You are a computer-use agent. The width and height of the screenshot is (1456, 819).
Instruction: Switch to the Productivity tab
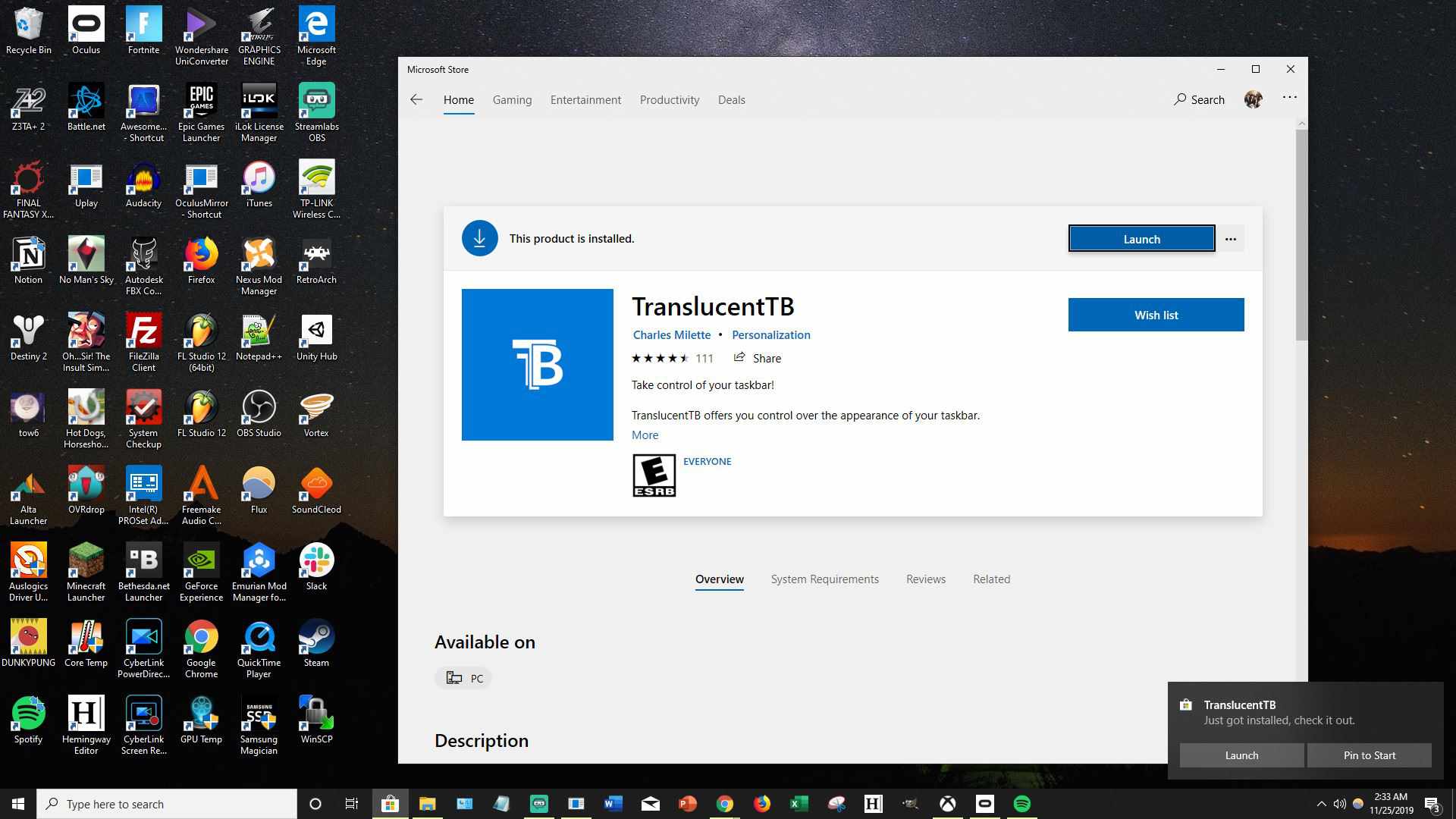[x=669, y=99]
